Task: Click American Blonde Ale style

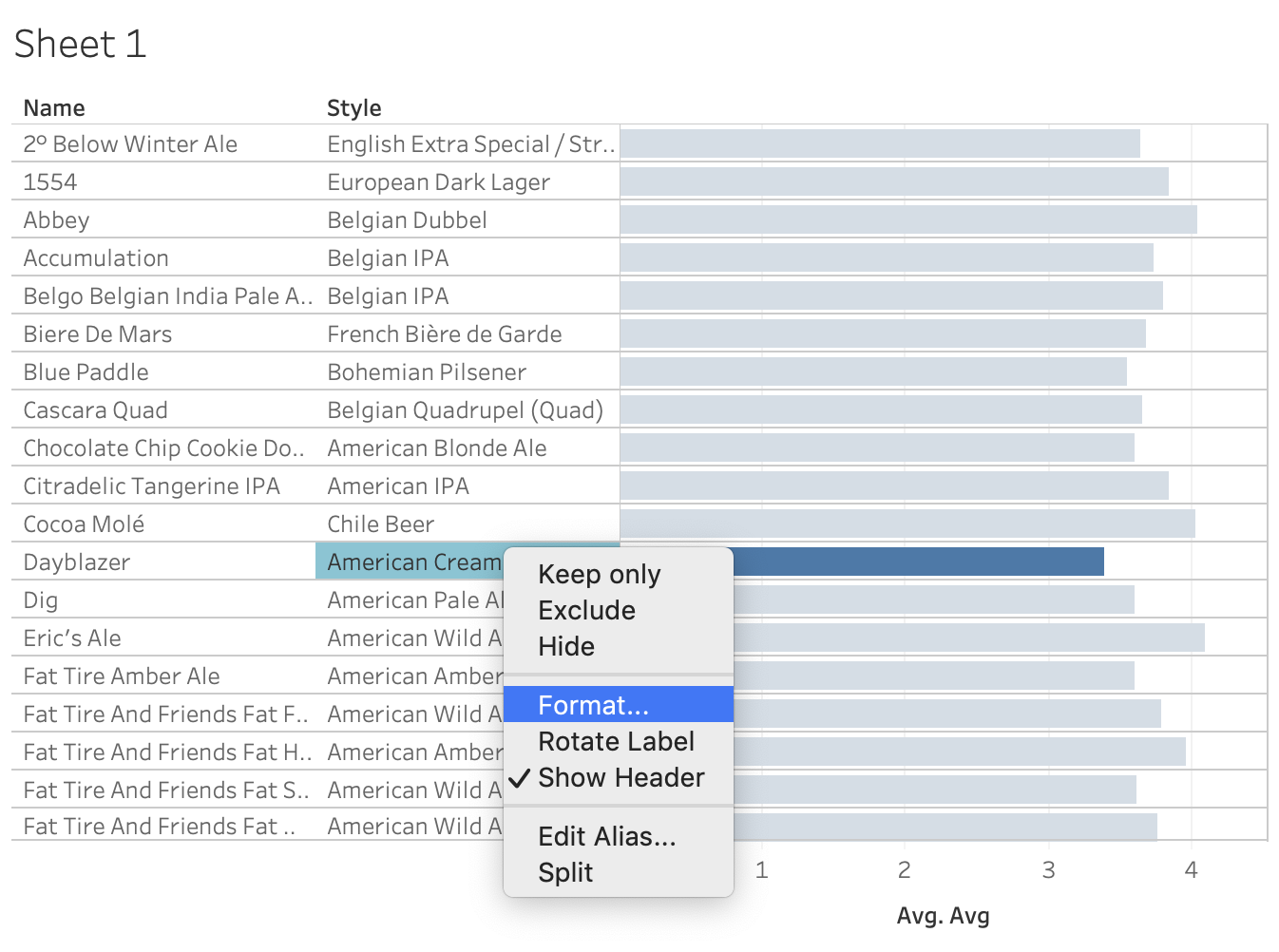Action: [437, 447]
